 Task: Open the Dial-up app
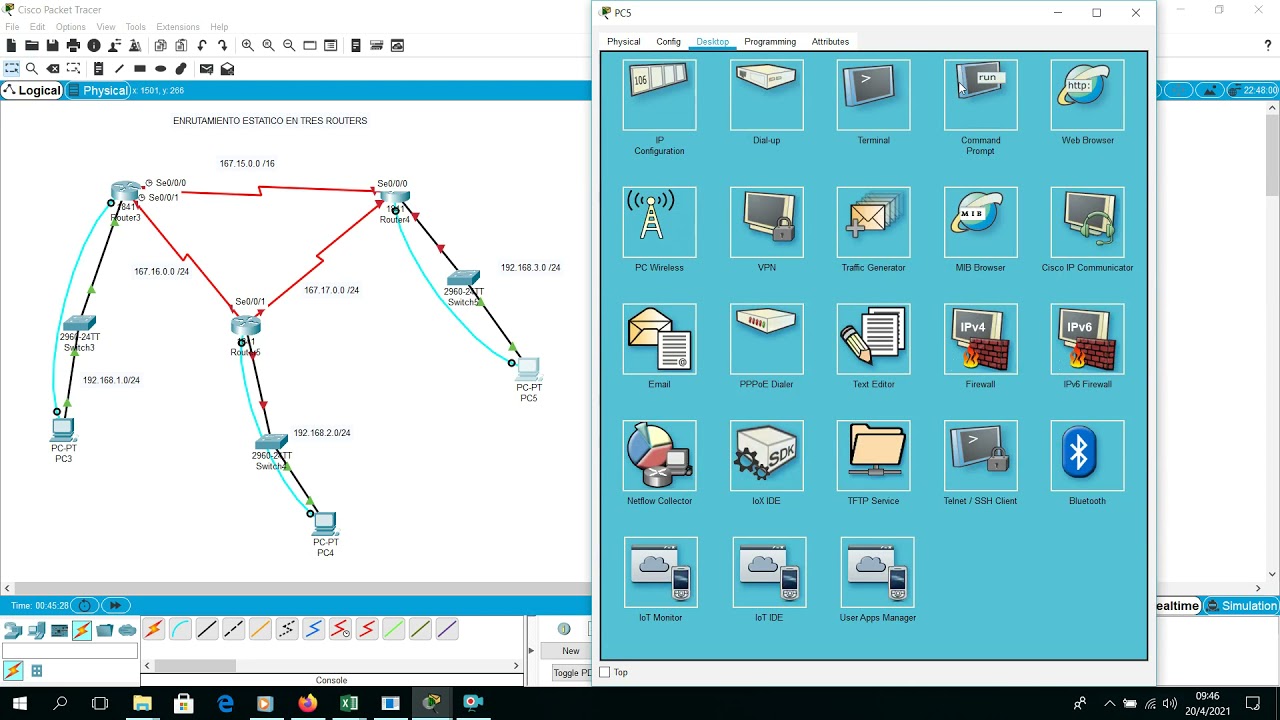[766, 95]
